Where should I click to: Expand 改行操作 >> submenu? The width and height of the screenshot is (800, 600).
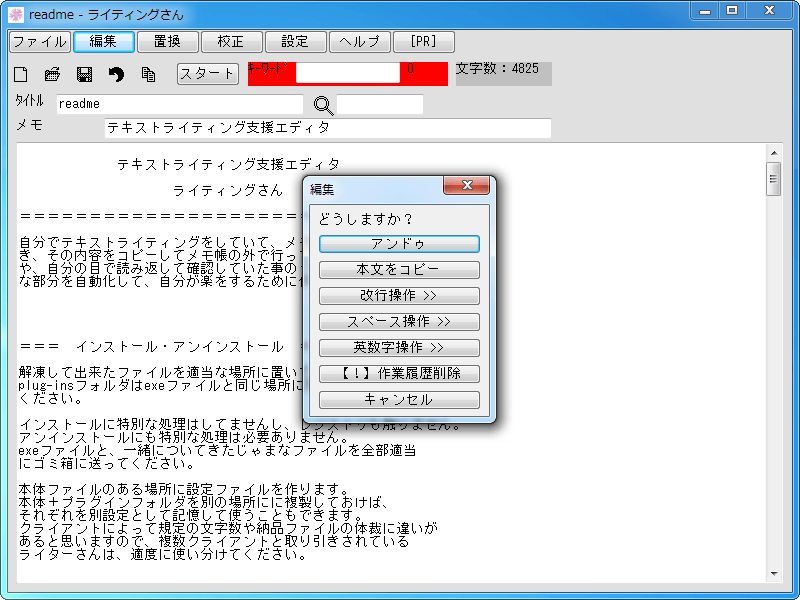(x=399, y=296)
